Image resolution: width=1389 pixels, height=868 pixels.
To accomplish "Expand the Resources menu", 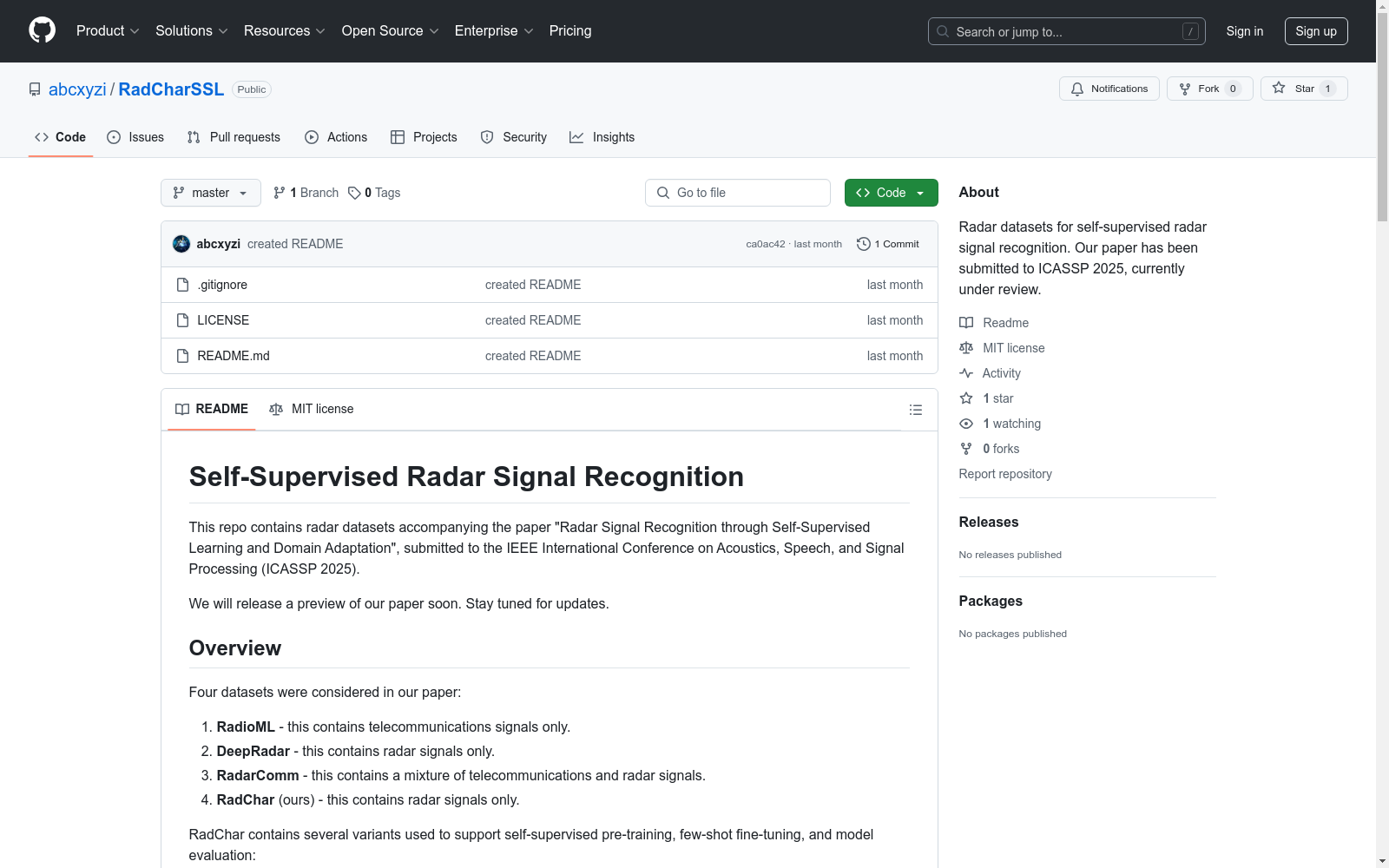I will pos(285,30).
